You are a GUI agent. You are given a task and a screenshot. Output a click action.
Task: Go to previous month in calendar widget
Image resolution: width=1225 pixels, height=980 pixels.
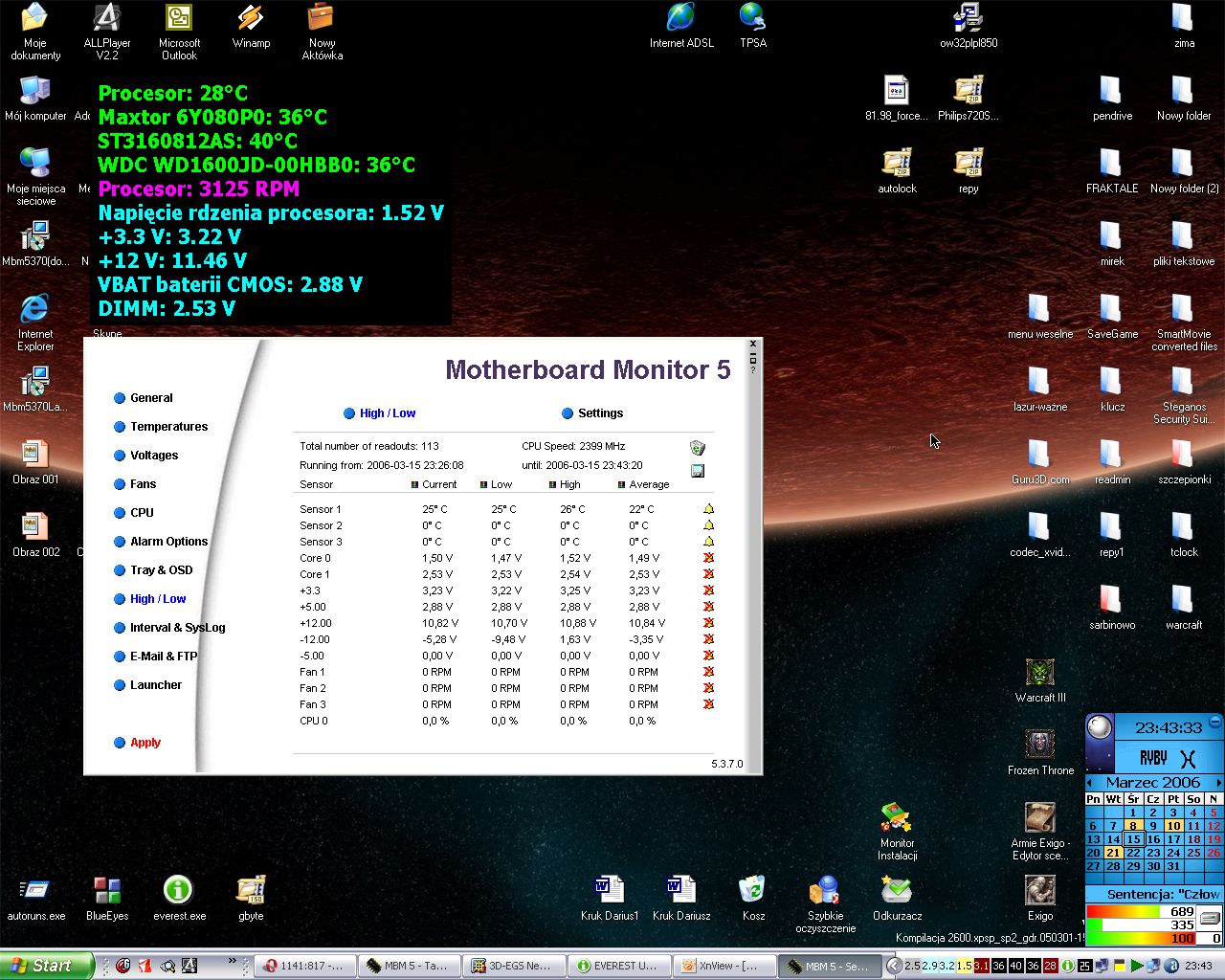click(1090, 783)
